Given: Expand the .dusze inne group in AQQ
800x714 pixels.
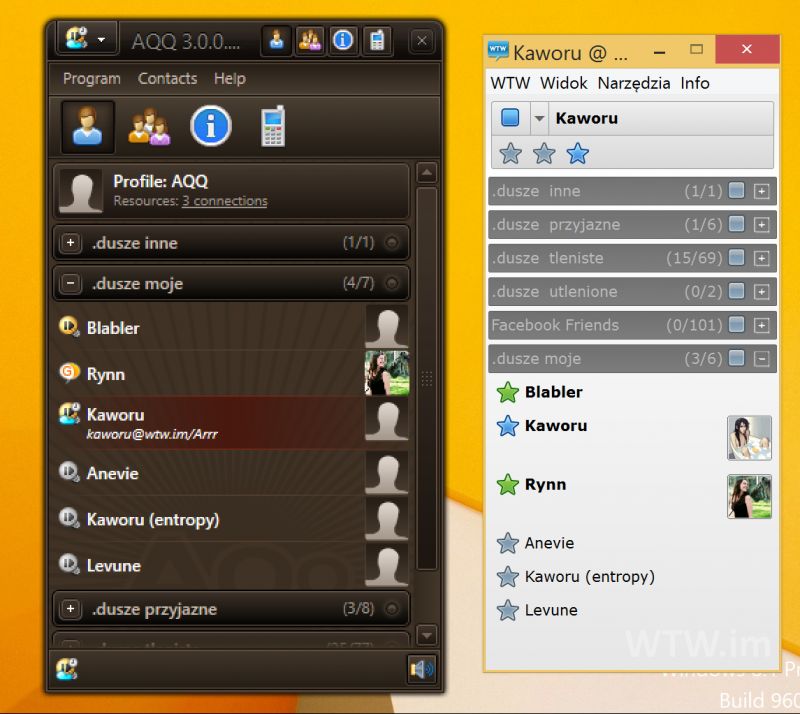Looking at the screenshot, I should pyautogui.click(x=70, y=242).
